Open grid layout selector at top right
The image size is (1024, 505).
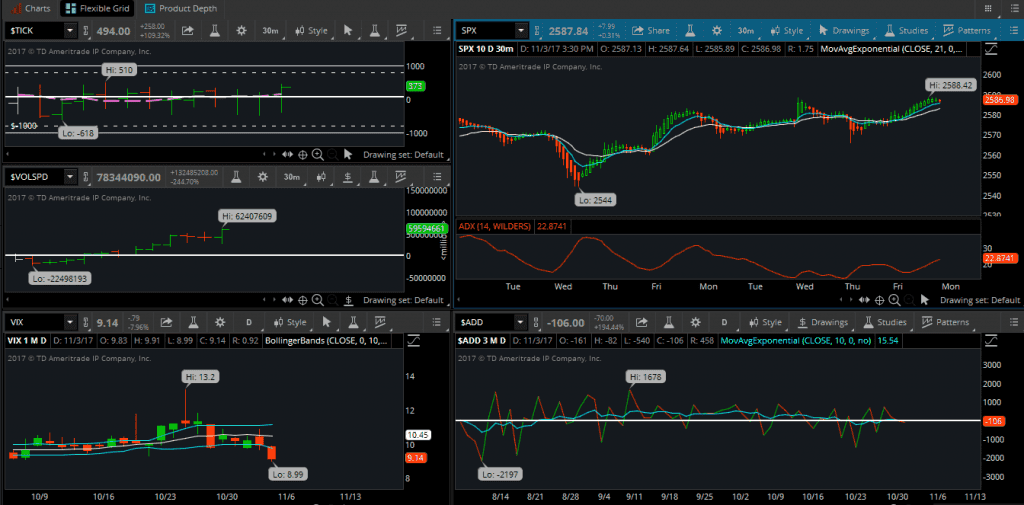point(987,8)
